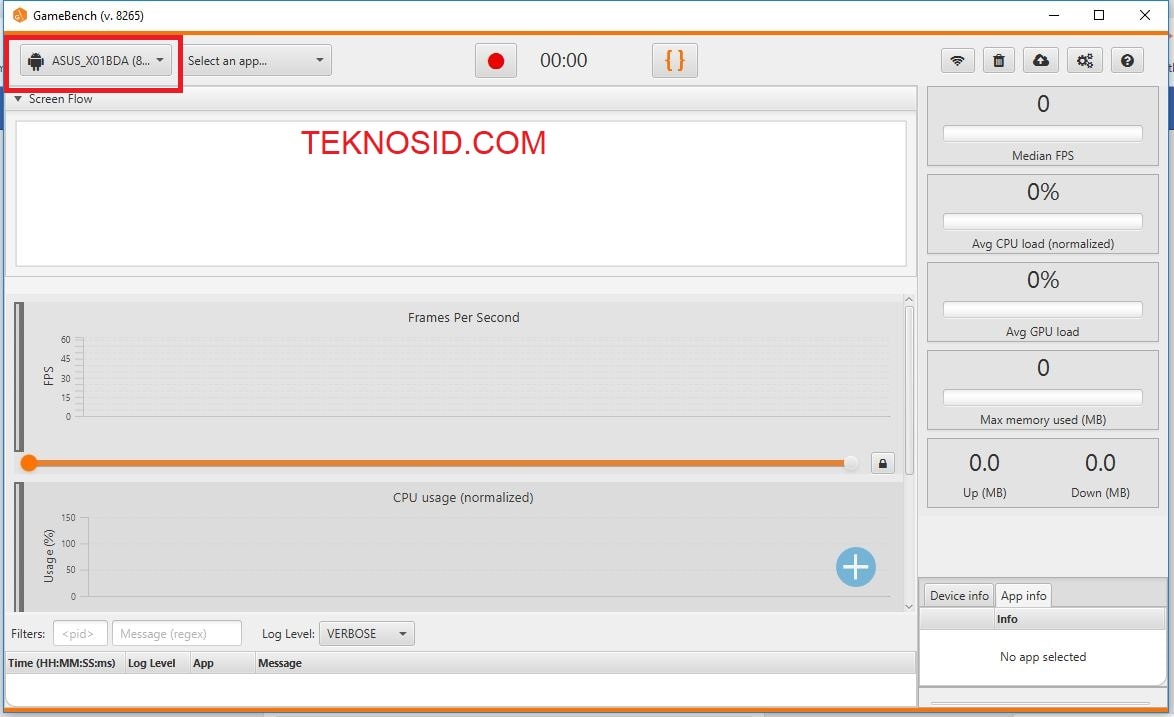1174x717 pixels.
Task: Open the Select an app dropdown
Action: [256, 61]
